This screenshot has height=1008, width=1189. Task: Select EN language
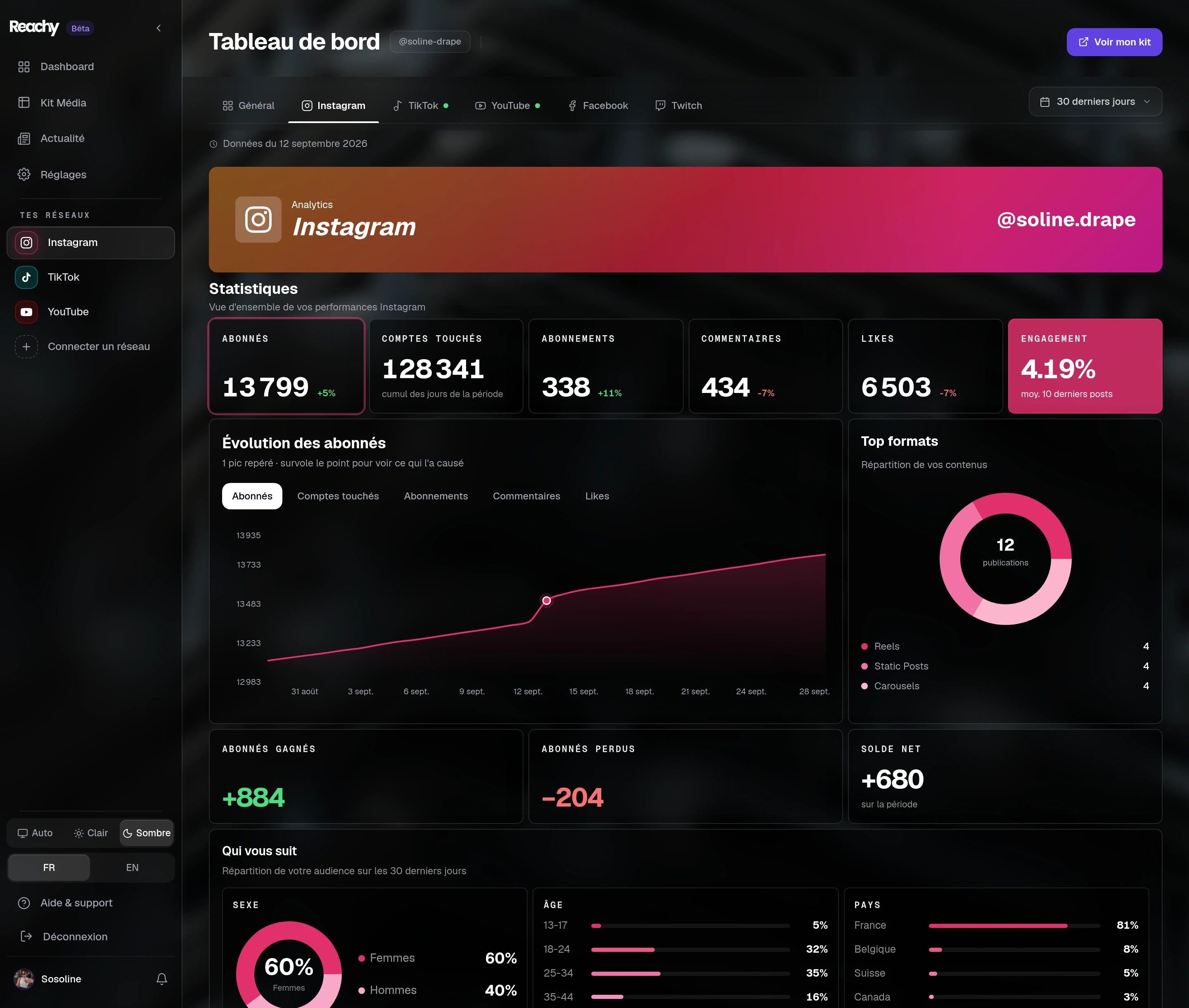(132, 867)
